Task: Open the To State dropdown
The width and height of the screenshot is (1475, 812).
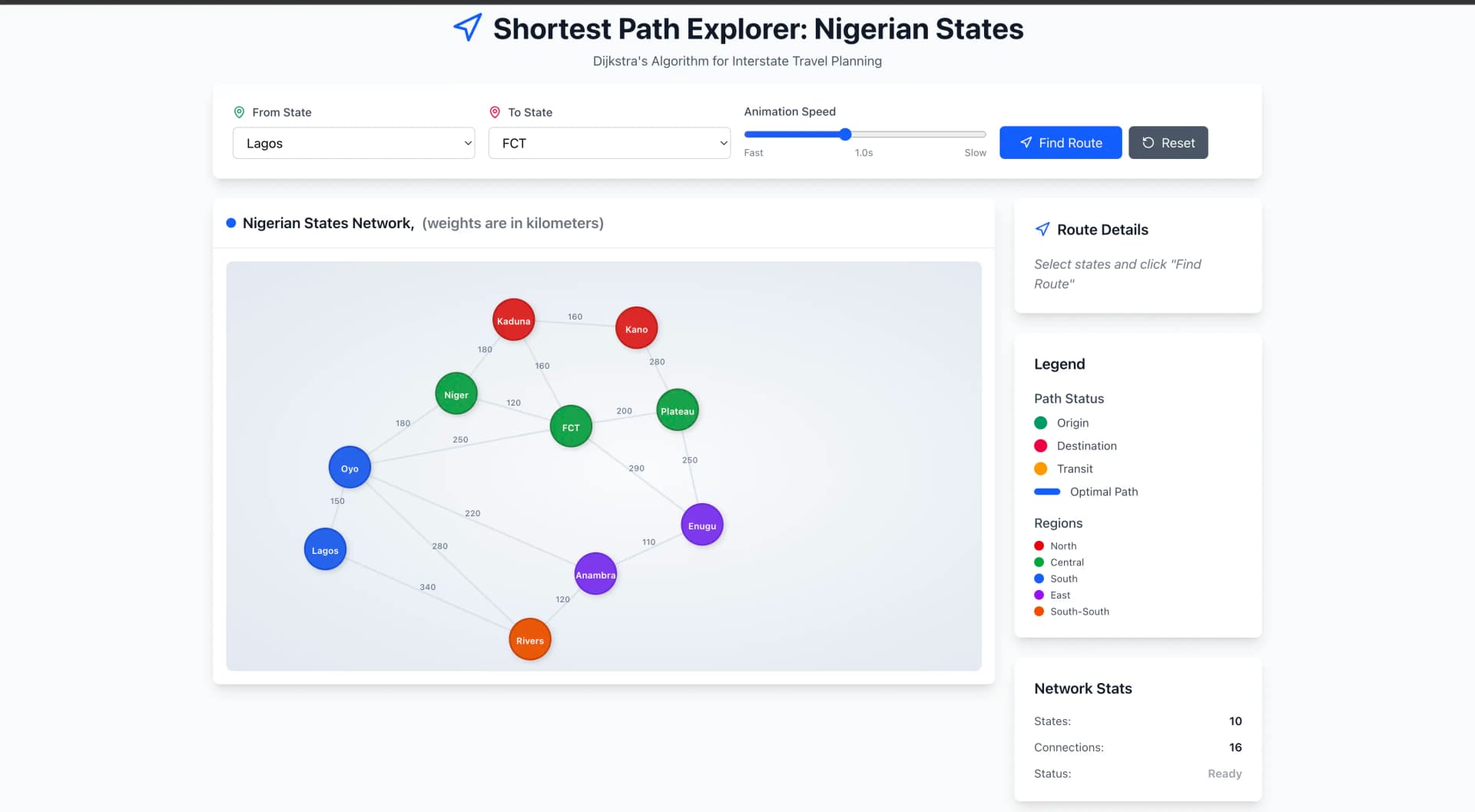Action: [x=608, y=143]
